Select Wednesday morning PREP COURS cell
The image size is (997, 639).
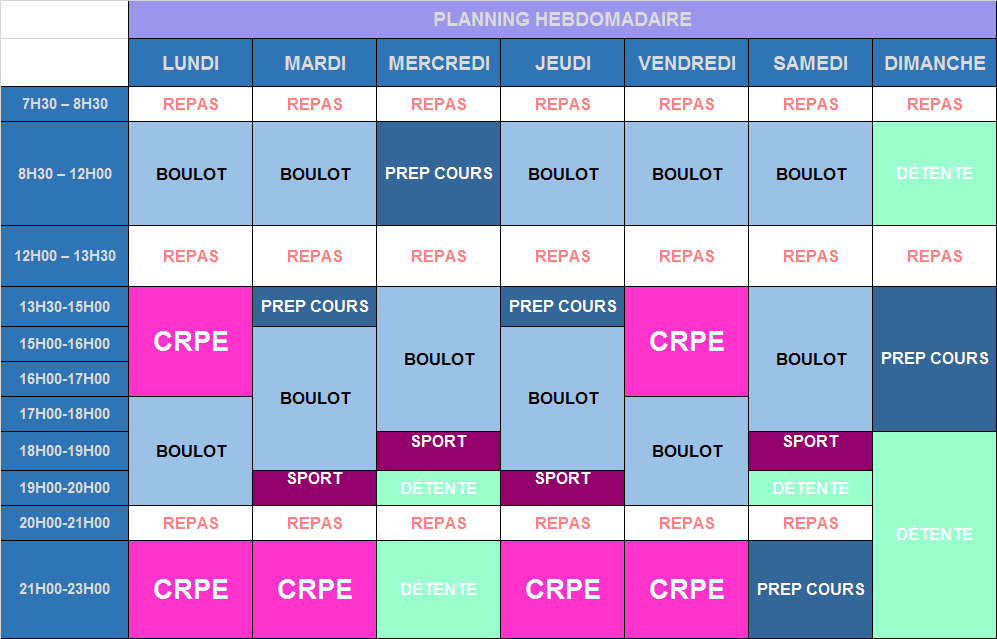tap(439, 174)
